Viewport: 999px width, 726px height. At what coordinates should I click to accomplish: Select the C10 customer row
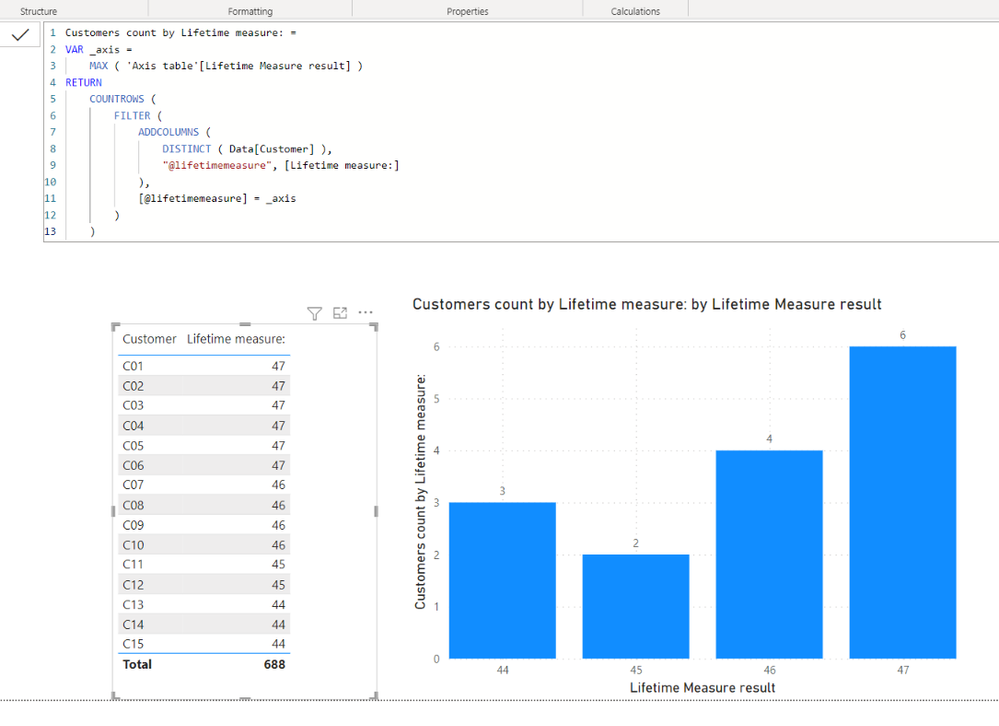204,545
